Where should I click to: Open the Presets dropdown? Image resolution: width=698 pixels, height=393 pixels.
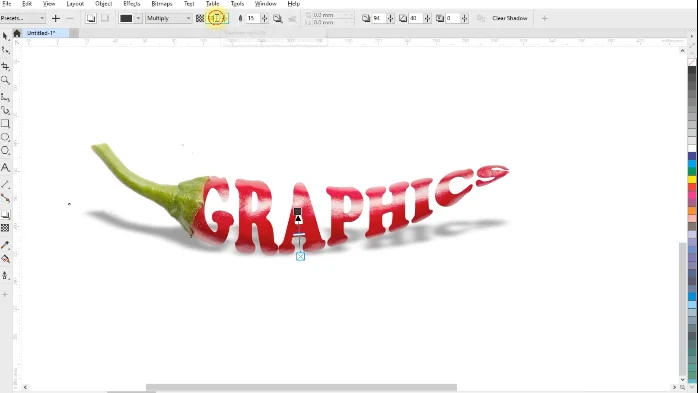(x=23, y=18)
